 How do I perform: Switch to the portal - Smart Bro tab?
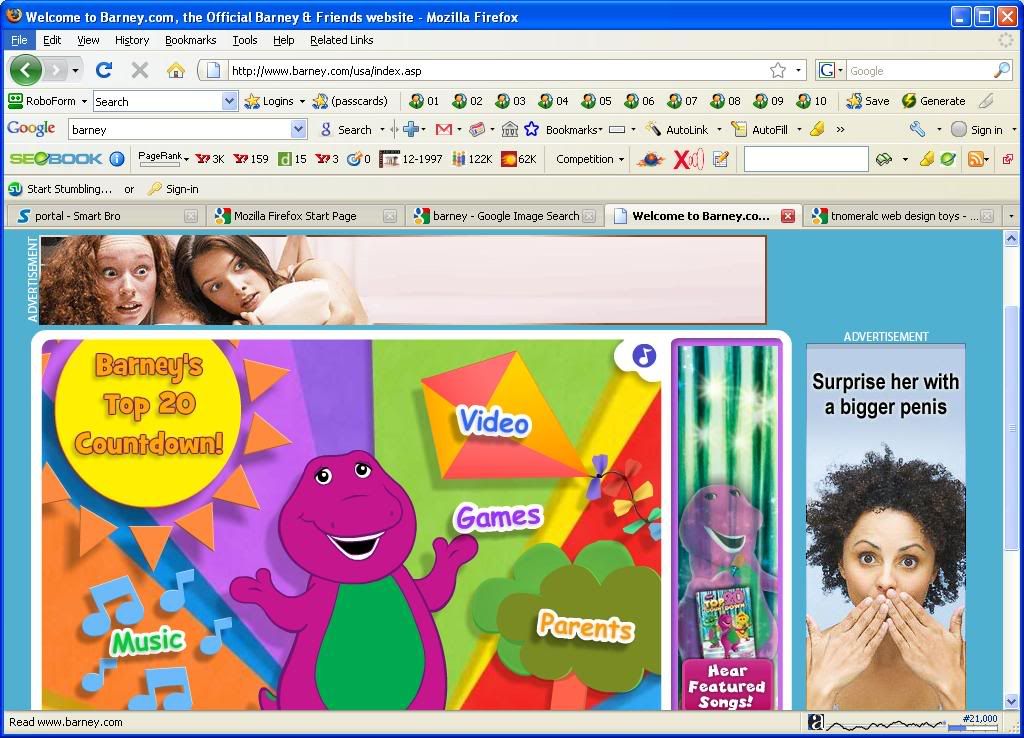[x=104, y=216]
